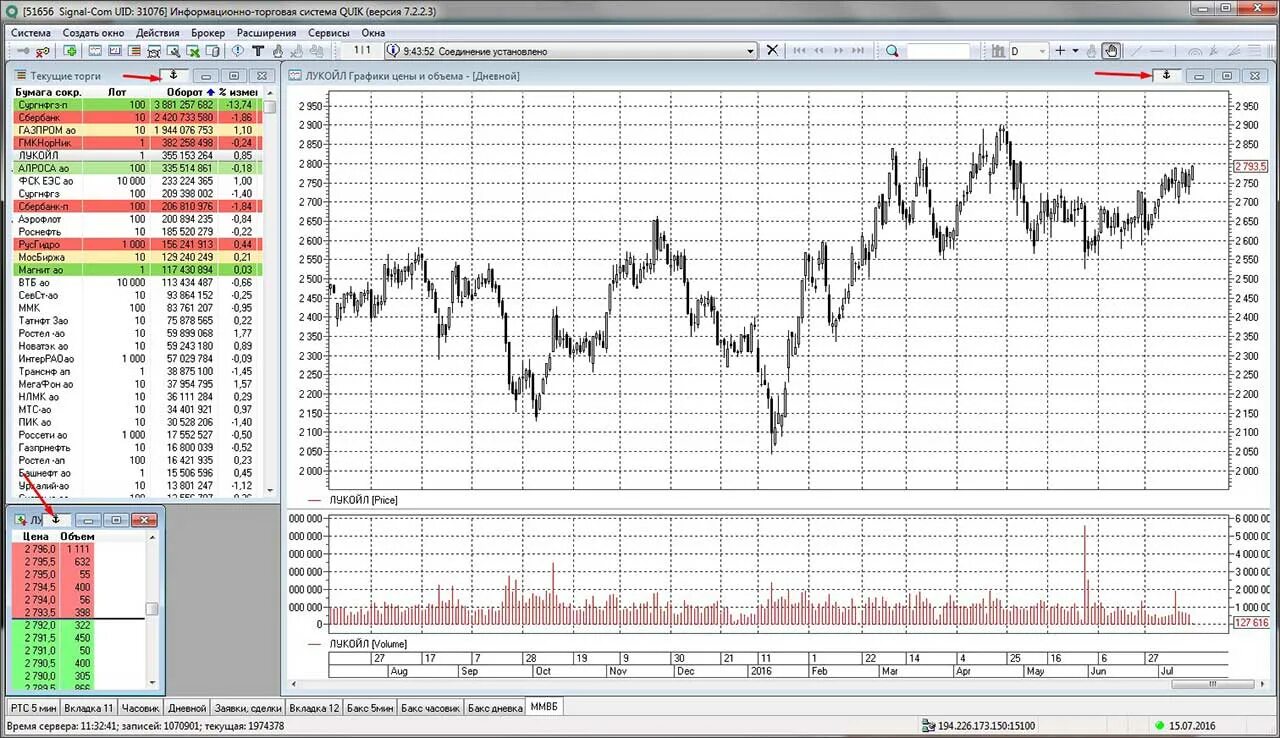
Task: Select the active hand drag chart tool
Action: [1111, 50]
